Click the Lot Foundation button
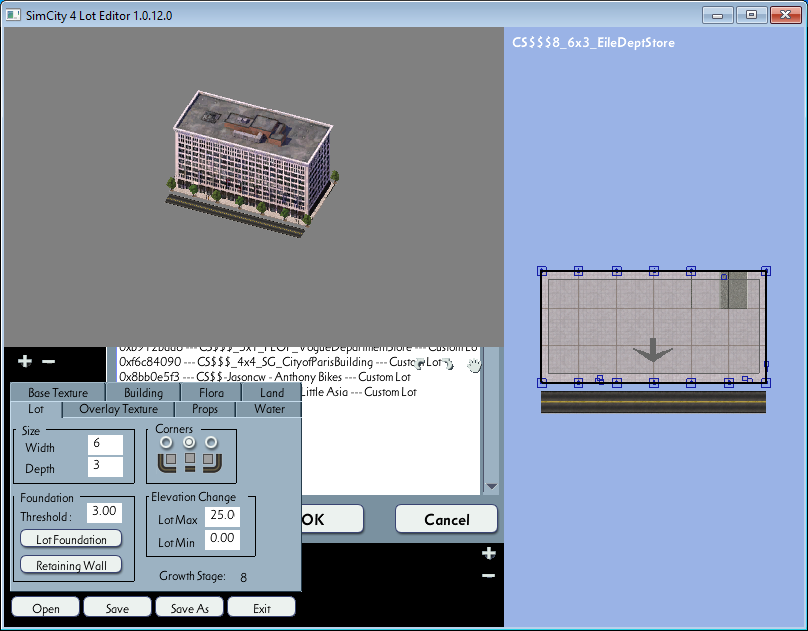This screenshot has height=631, width=808. tap(71, 539)
